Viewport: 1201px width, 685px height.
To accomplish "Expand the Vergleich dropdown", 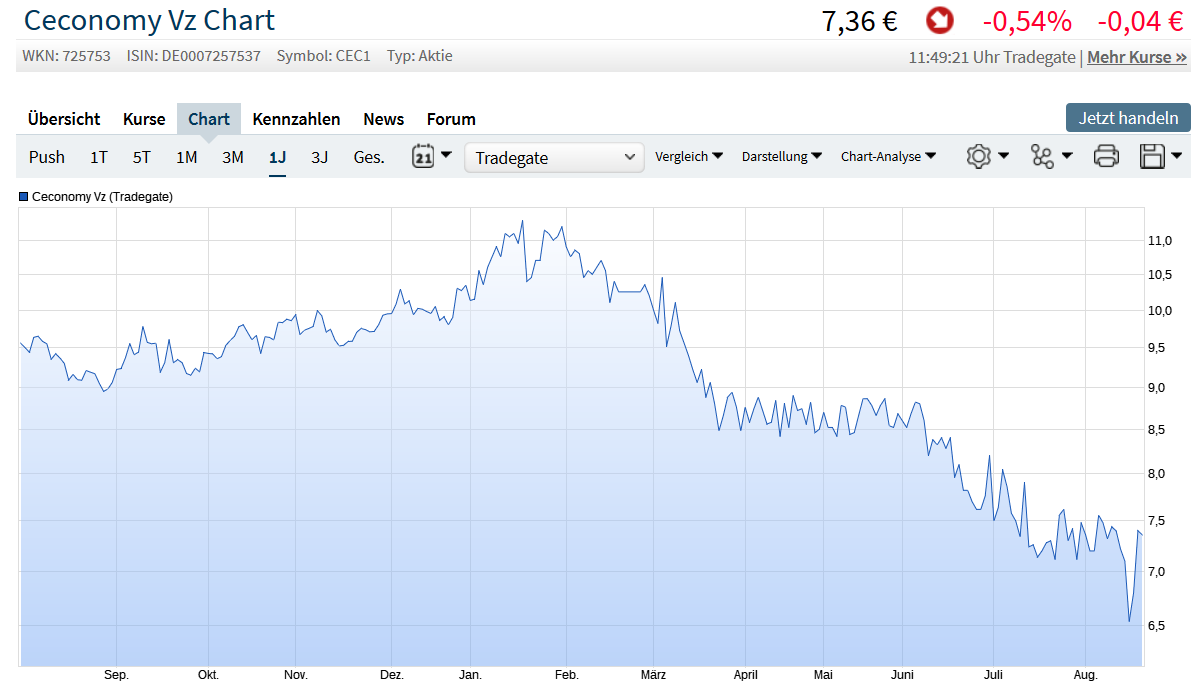I will tap(689, 156).
